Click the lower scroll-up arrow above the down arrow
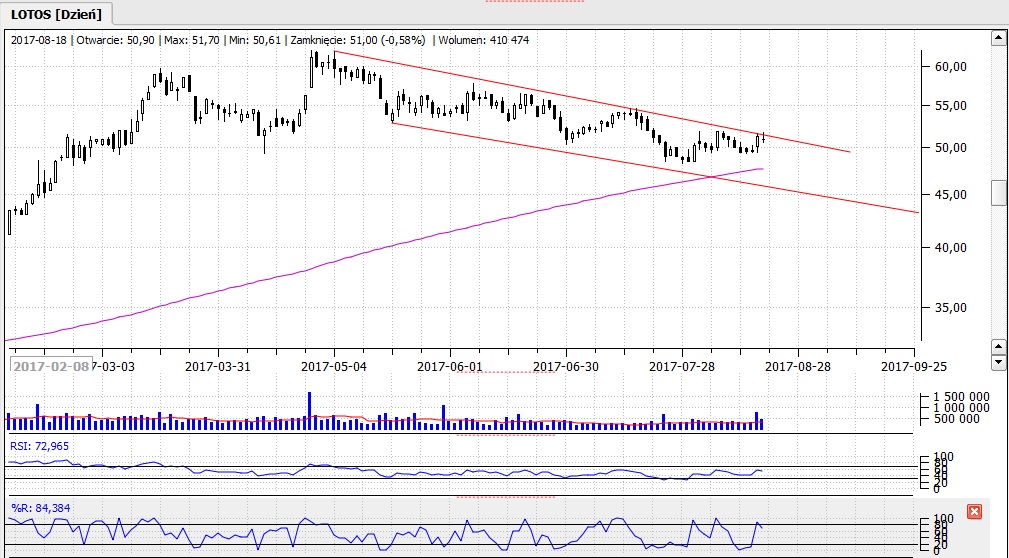 [x=997, y=345]
